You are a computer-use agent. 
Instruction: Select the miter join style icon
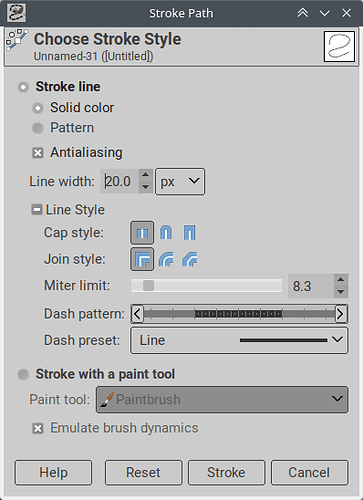coord(142,259)
